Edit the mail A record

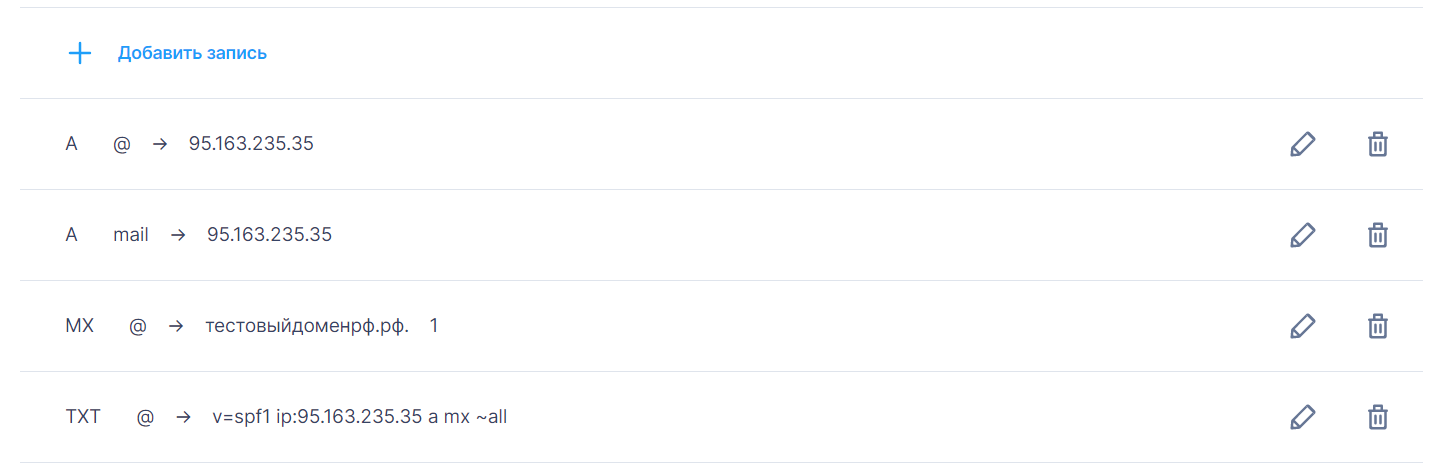tap(1302, 235)
